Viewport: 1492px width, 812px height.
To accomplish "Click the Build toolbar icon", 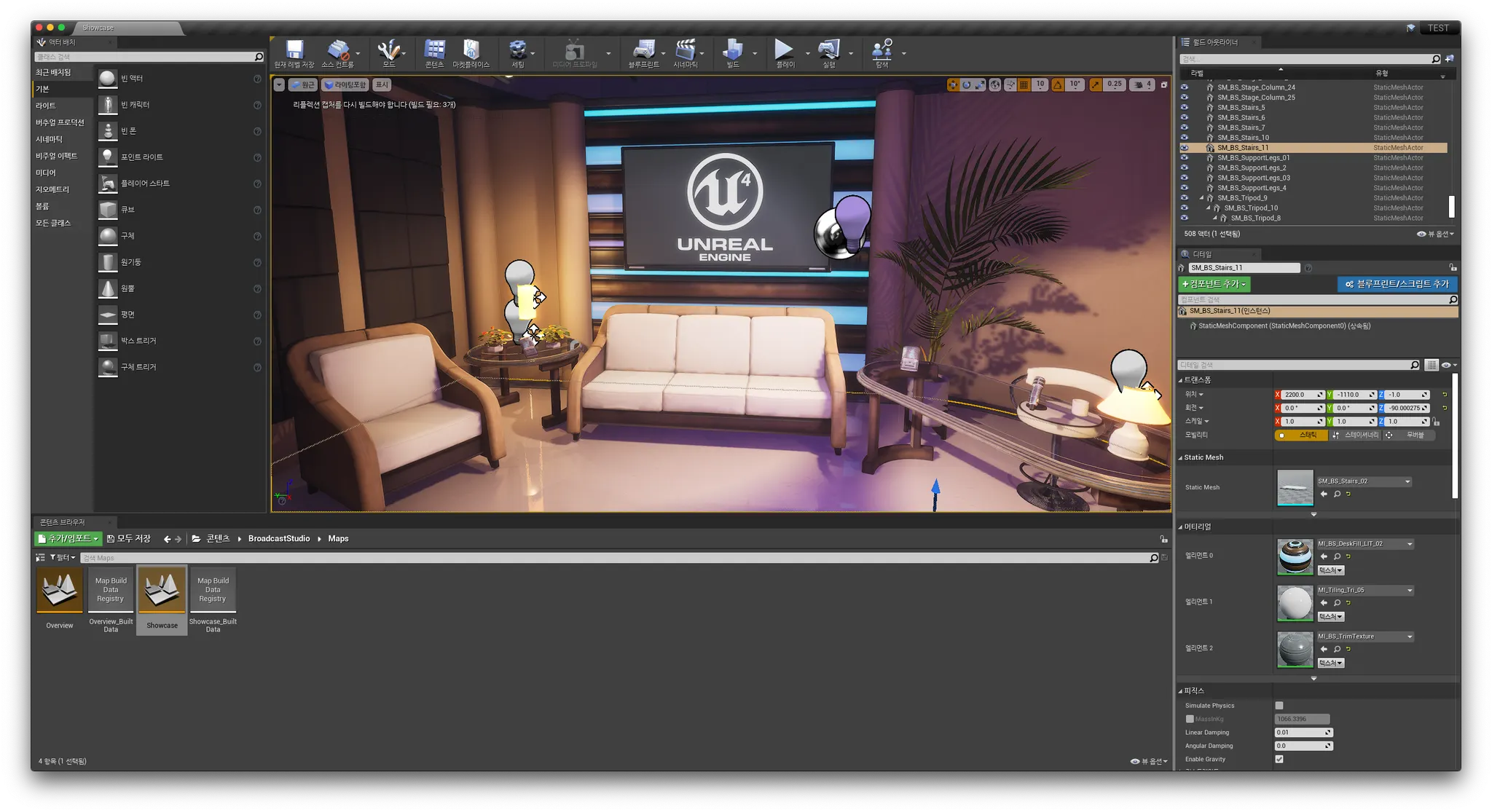I will pyautogui.click(x=732, y=51).
